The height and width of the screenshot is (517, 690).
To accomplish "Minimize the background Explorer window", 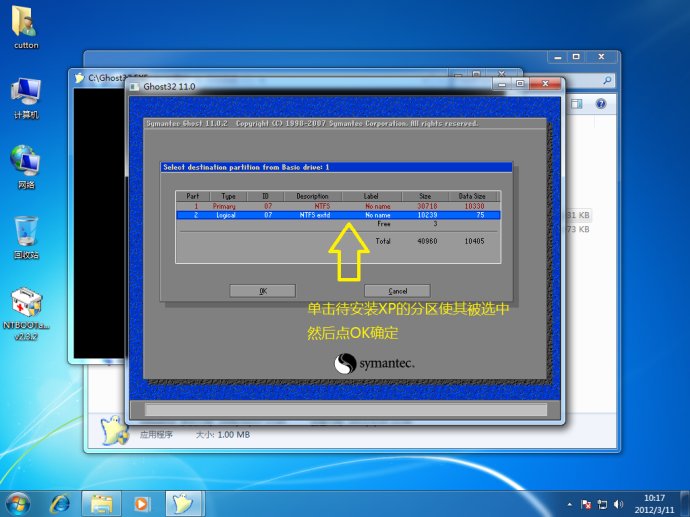I will click(558, 57).
